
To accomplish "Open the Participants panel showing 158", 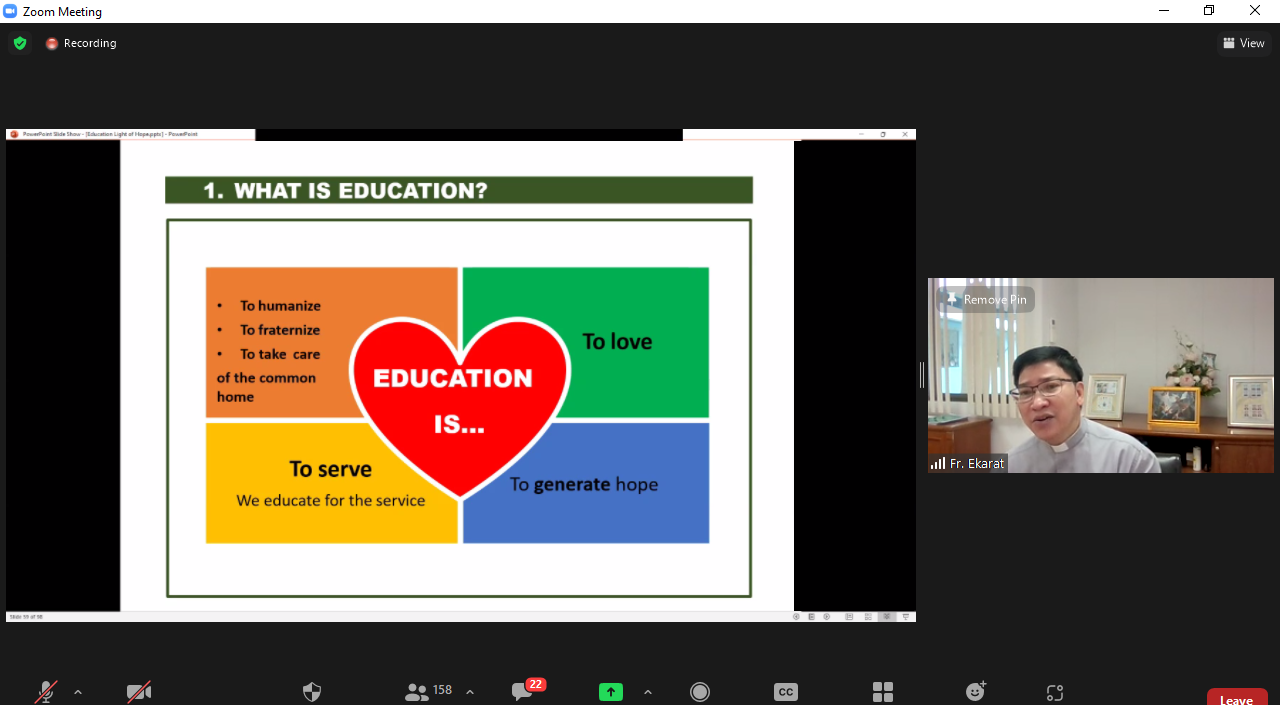I will point(429,691).
